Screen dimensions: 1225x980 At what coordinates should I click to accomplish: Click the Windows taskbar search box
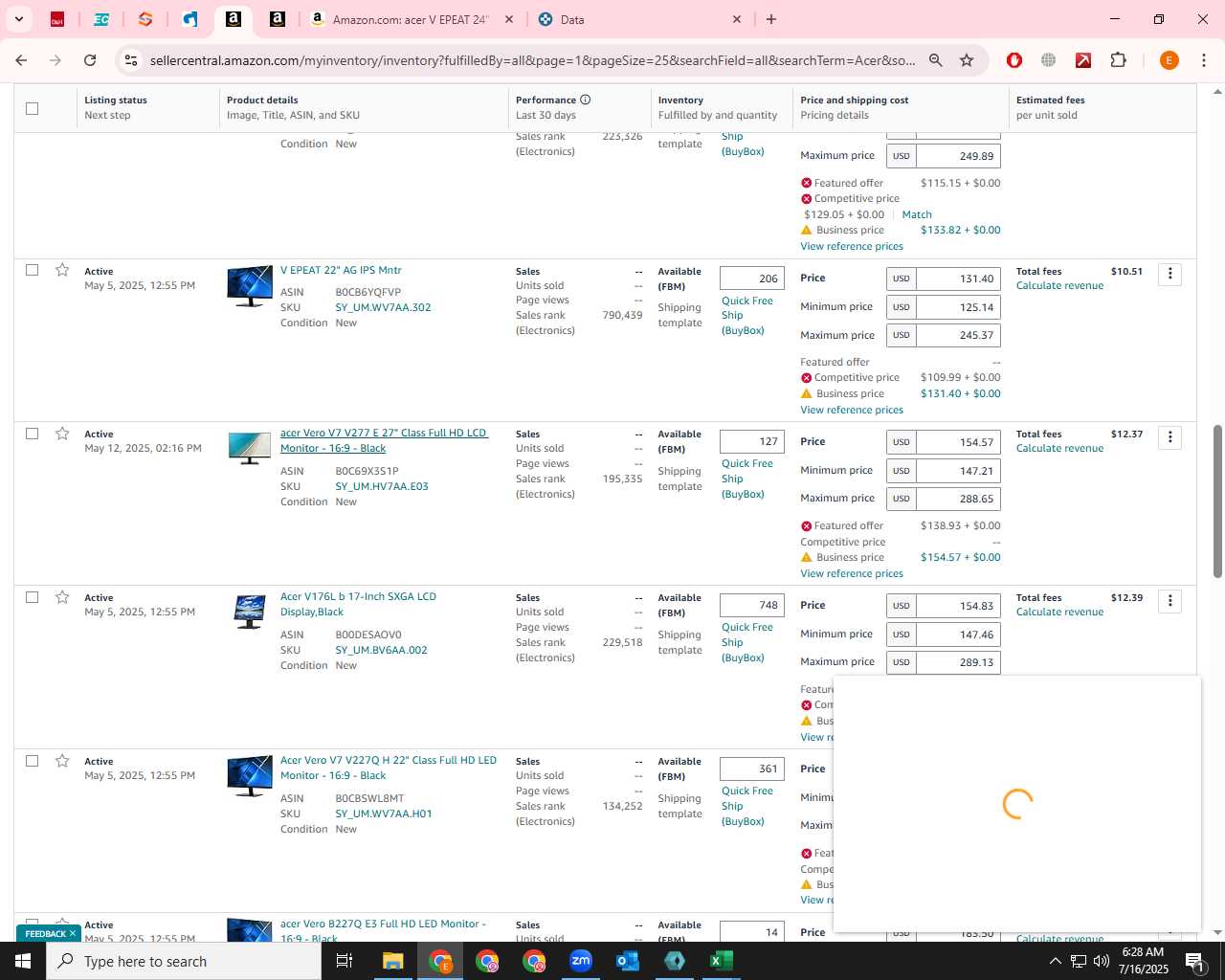[184, 961]
